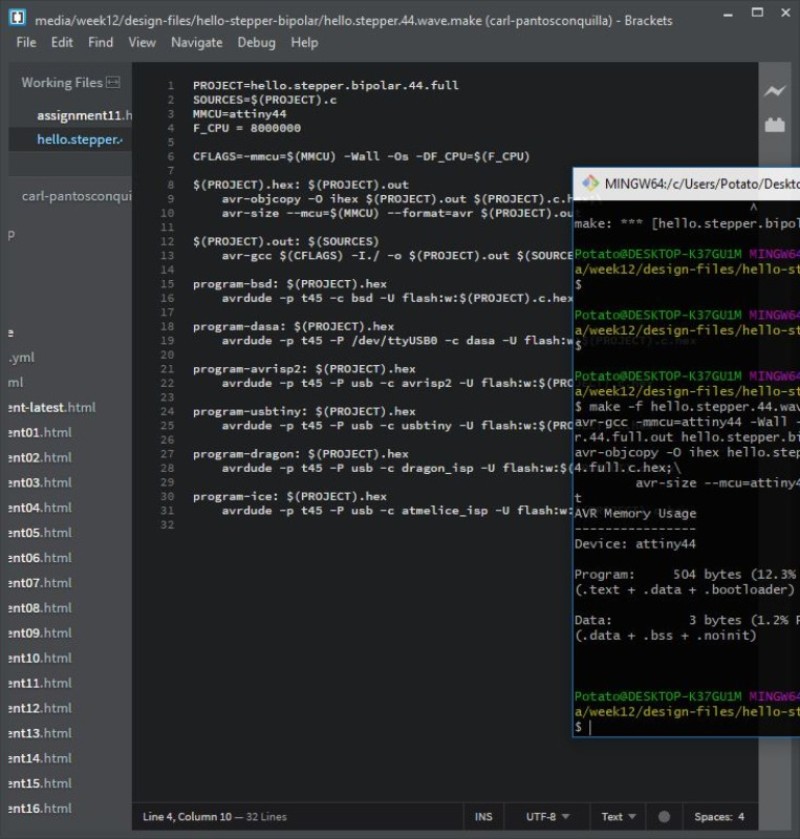Open the .yml file in project tree
800x839 pixels.
click(21, 357)
